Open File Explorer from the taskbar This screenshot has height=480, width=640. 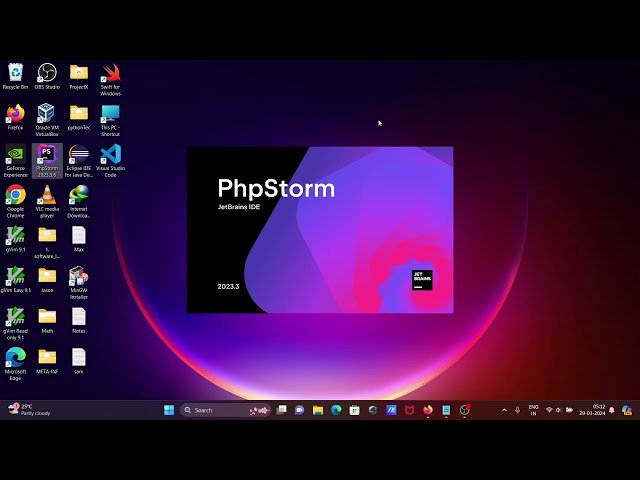click(x=318, y=410)
